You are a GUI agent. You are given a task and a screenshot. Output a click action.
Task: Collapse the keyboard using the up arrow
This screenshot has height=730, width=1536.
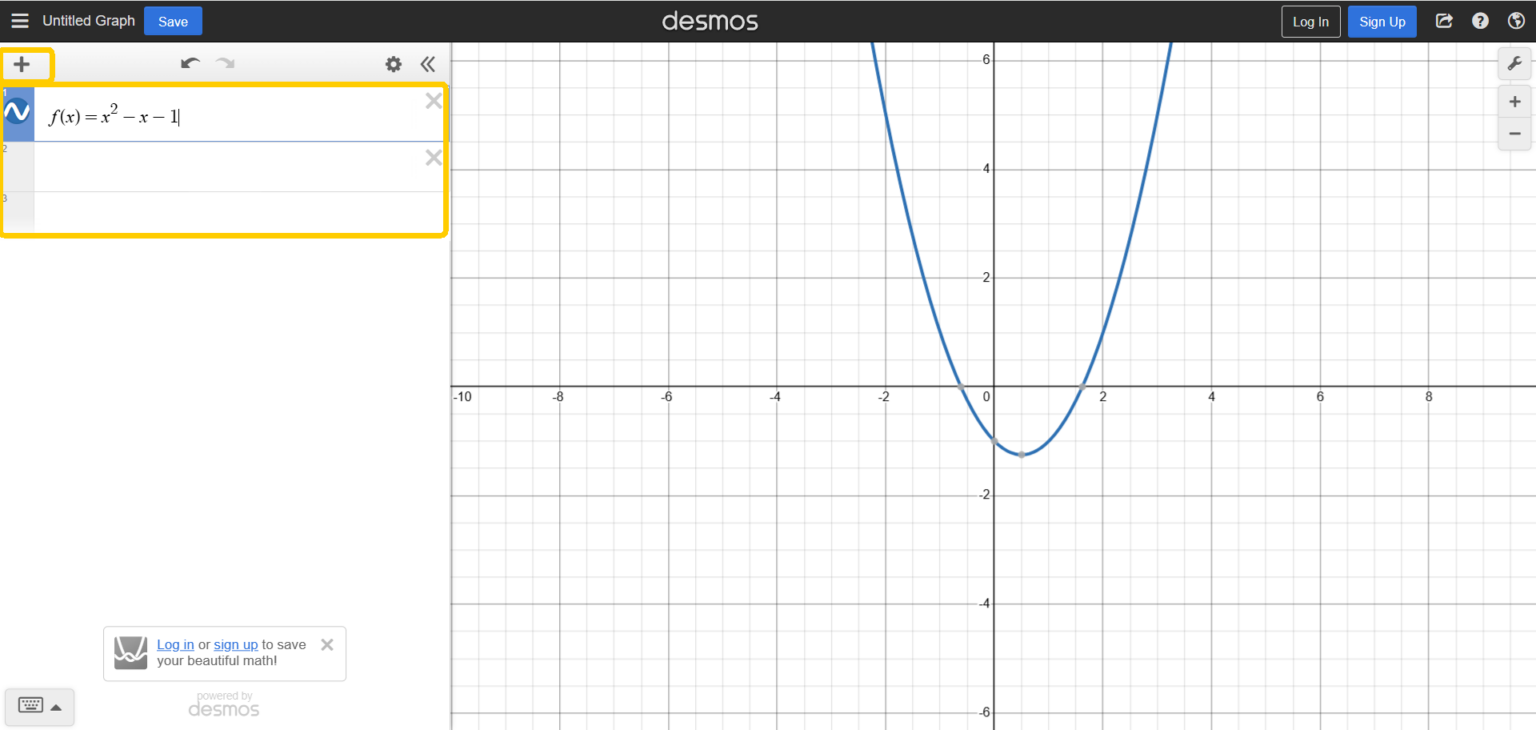point(56,706)
